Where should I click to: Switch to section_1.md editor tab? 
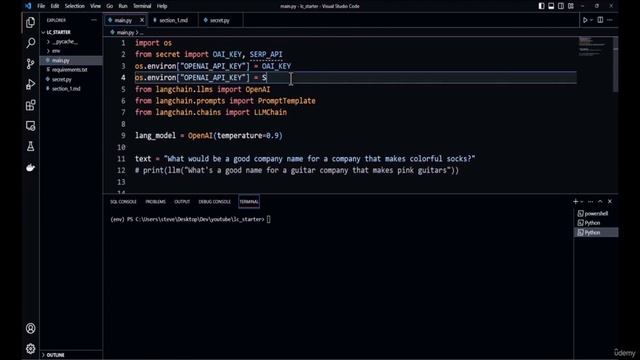pyautogui.click(x=173, y=20)
